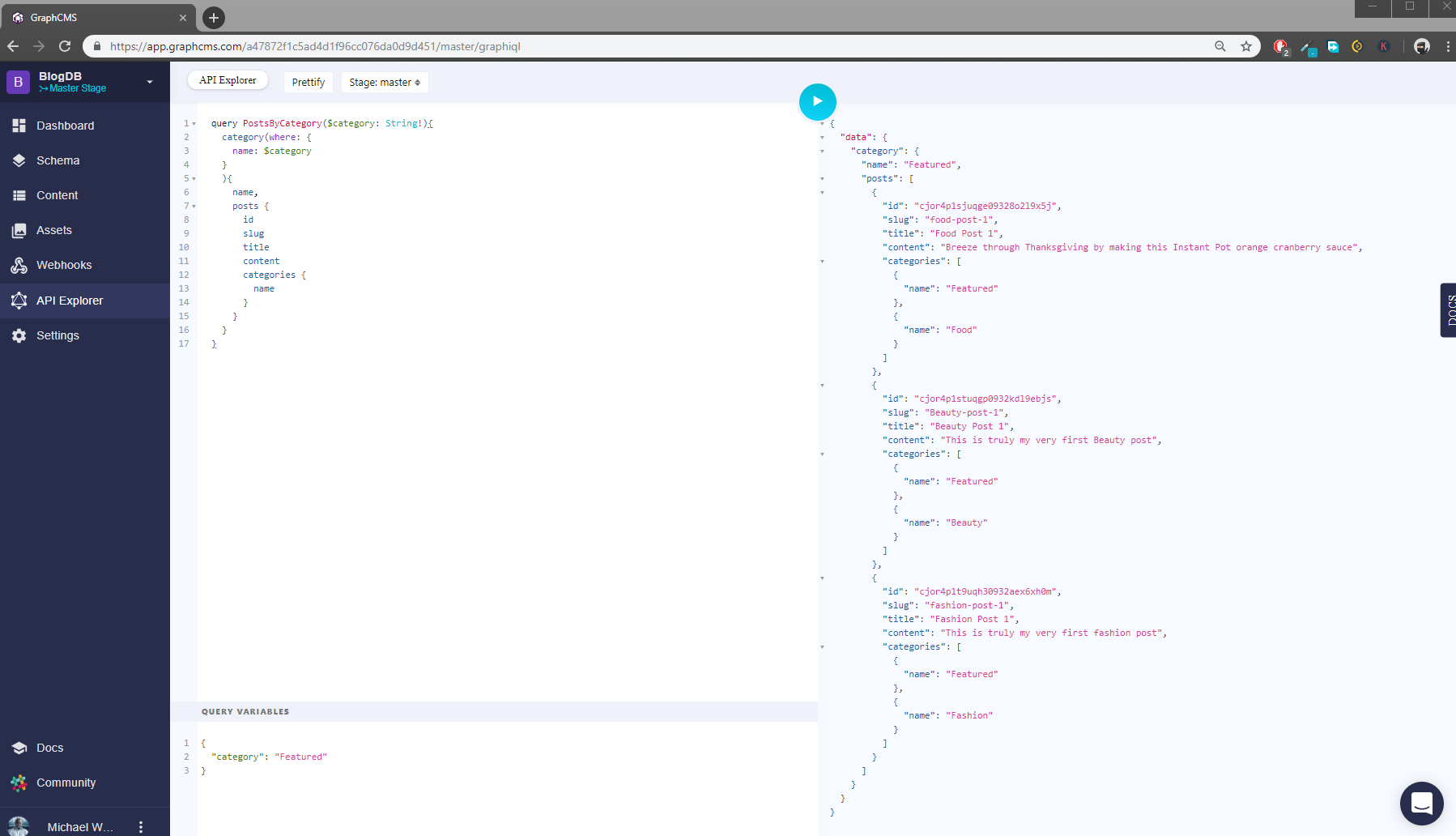Open the Intercom chat bubble
This screenshot has width=1456, height=836.
(1421, 803)
